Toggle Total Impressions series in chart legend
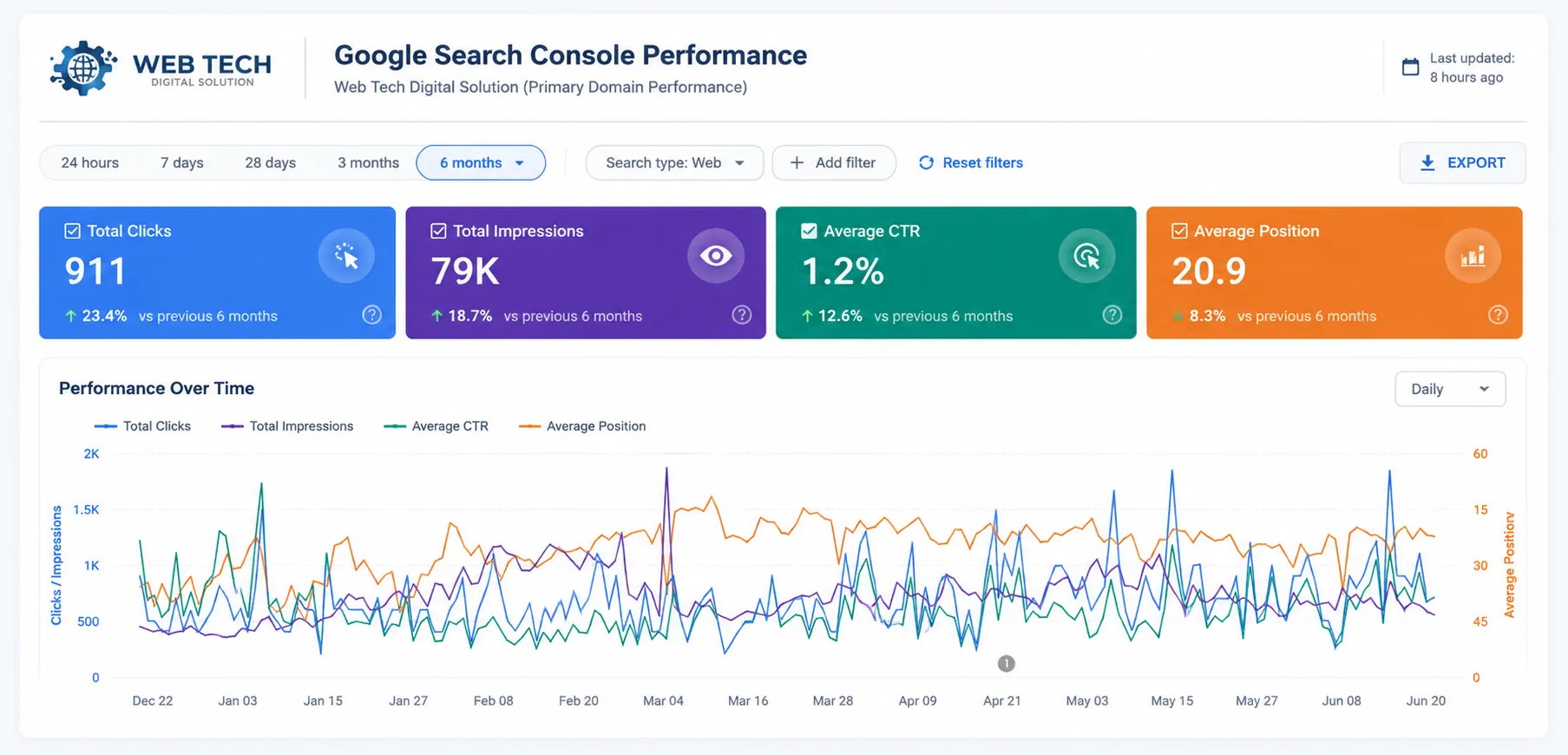Viewport: 1568px width, 755px height. [287, 426]
